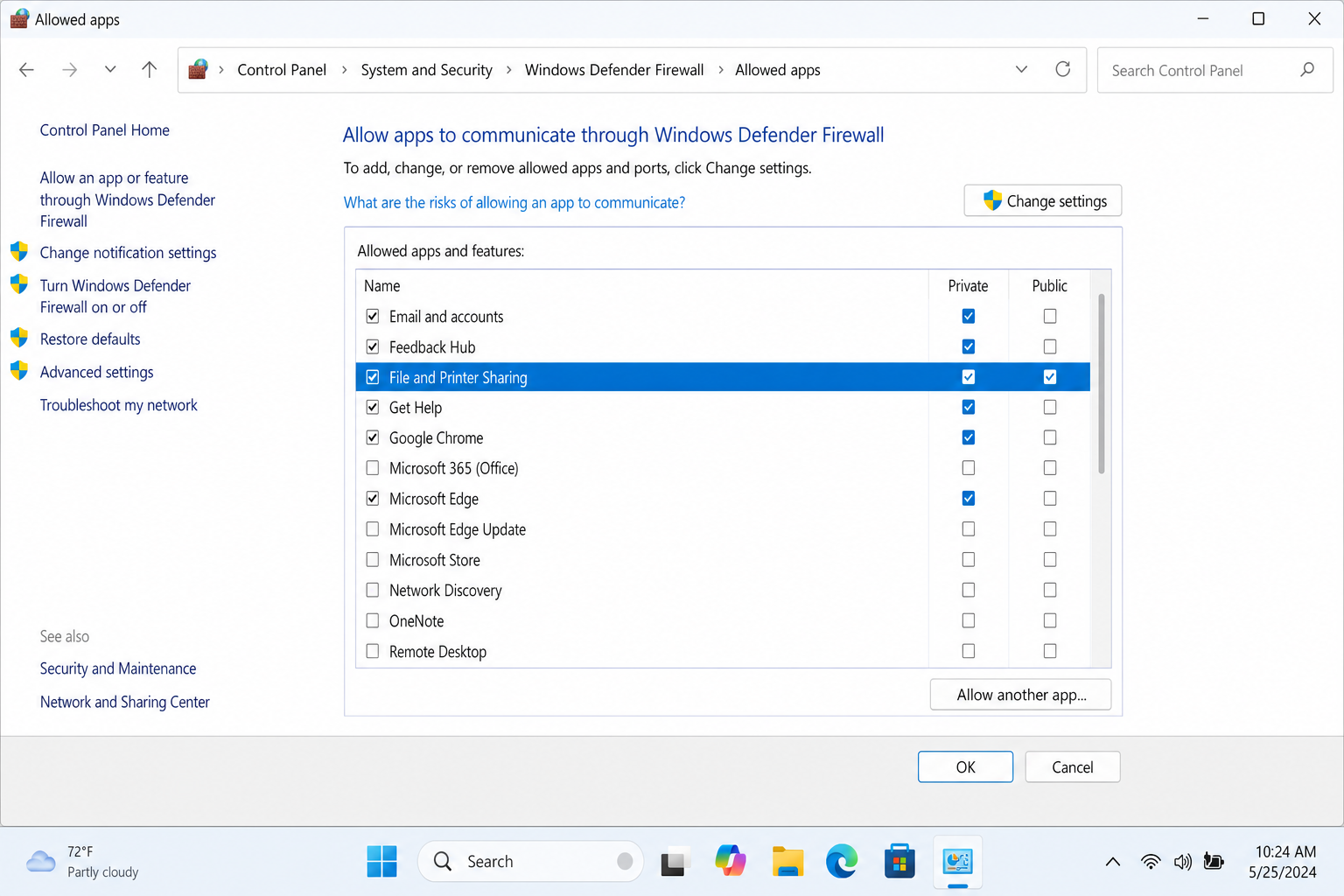Viewport: 1344px width, 896px height.
Task: Toggle Email and accounts name checkbox
Action: [373, 316]
